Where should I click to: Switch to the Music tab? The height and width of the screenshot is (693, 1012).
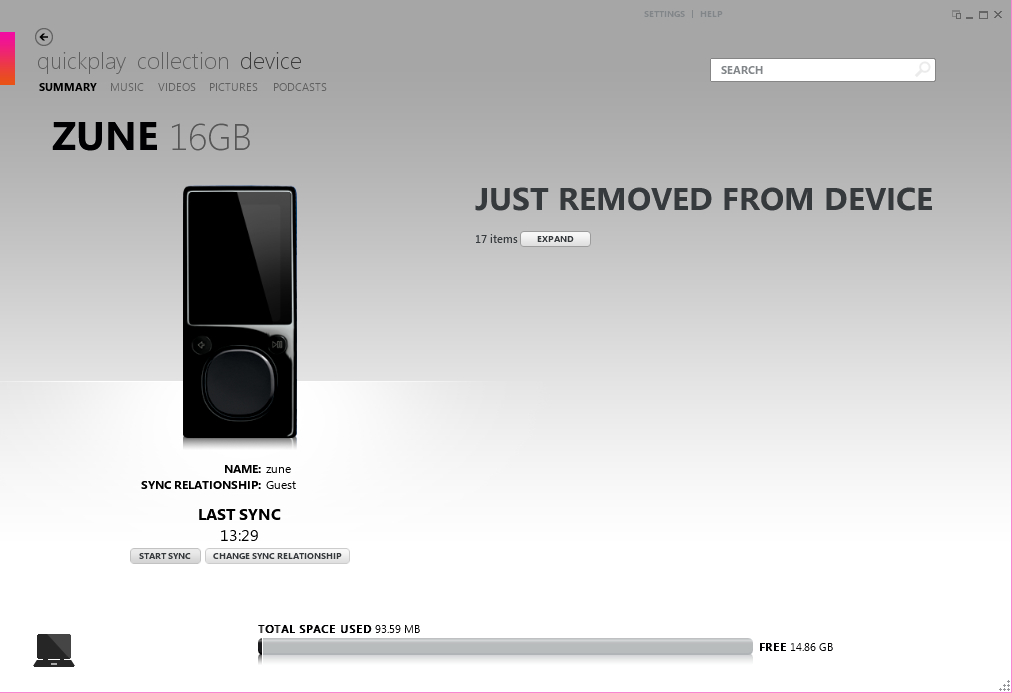[126, 87]
